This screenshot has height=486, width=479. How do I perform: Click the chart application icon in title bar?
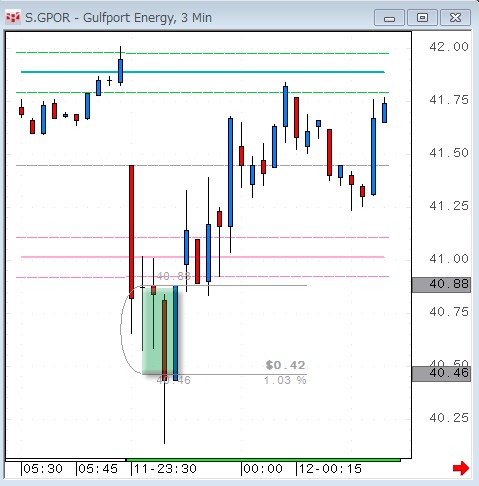coord(13,18)
